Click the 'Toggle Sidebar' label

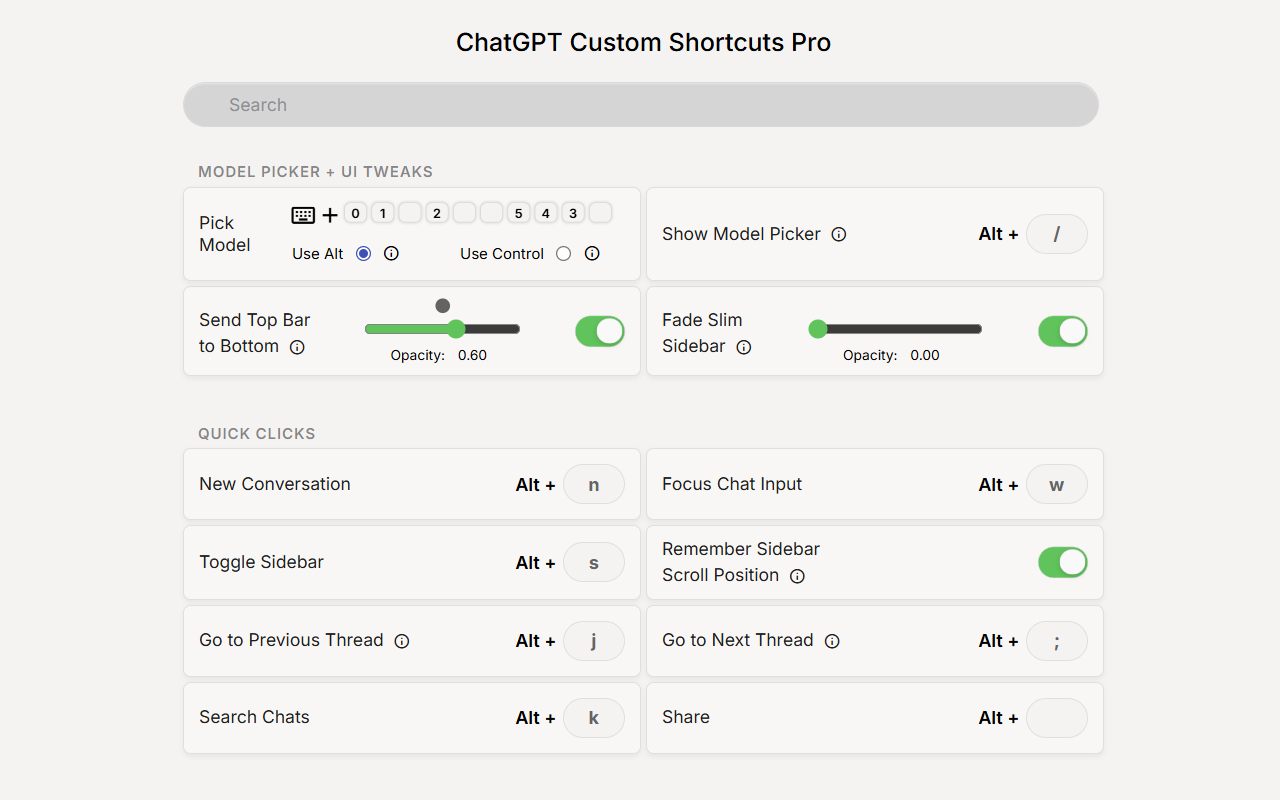(261, 562)
